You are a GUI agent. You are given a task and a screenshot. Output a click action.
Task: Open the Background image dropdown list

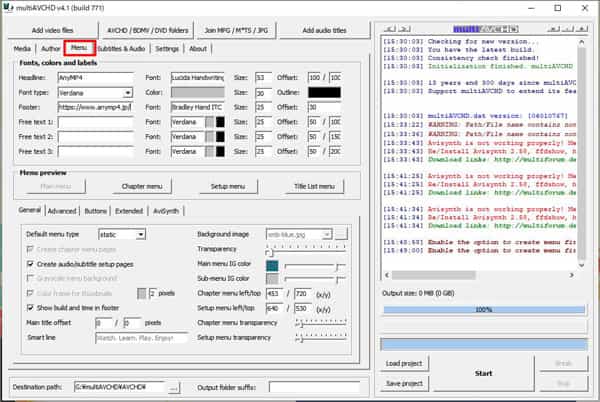click(x=326, y=233)
